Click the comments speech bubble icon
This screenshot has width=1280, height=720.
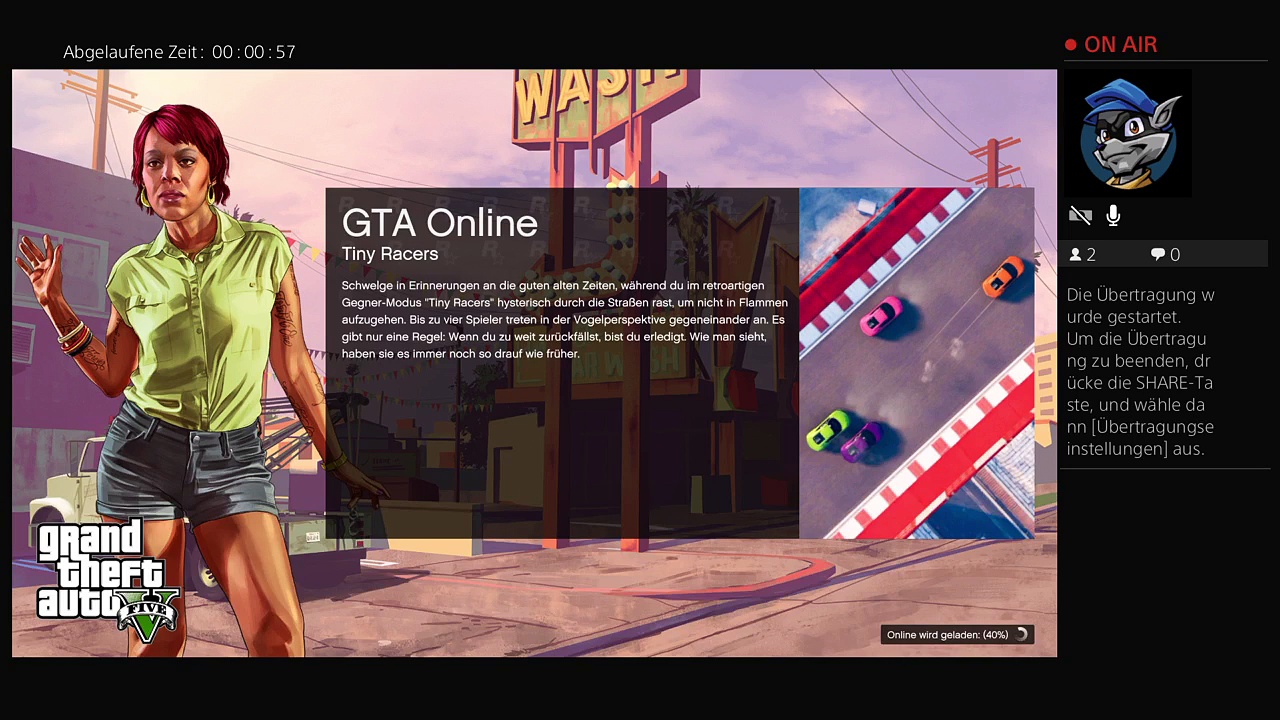[1158, 255]
